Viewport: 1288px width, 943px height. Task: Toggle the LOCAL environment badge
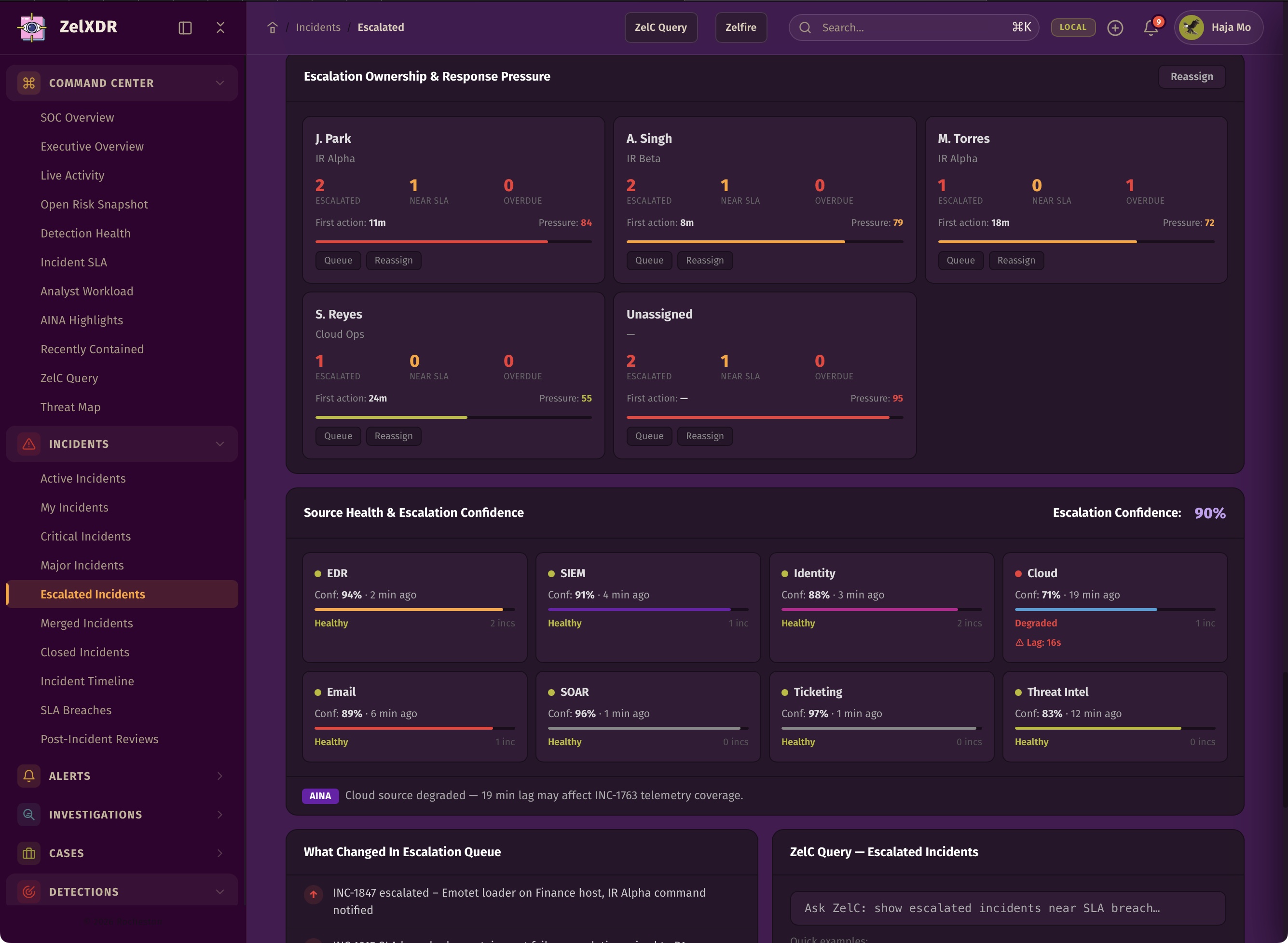tap(1072, 28)
